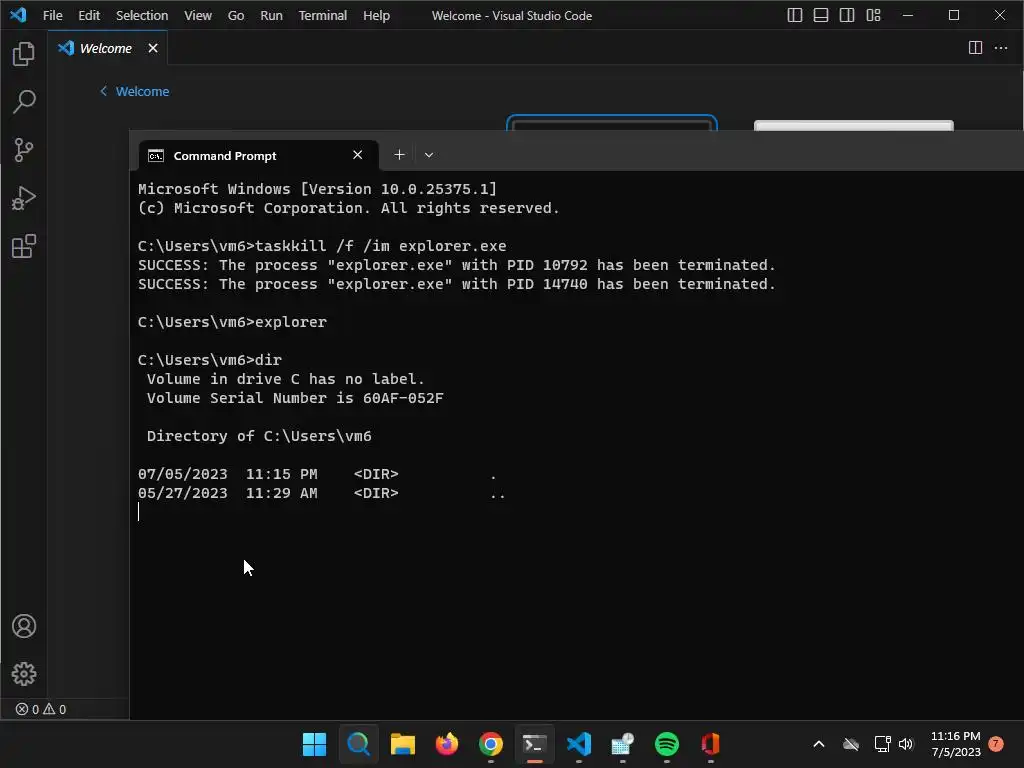This screenshot has height=768, width=1024.
Task: Launch Firefox from taskbar
Action: pyautogui.click(x=447, y=744)
